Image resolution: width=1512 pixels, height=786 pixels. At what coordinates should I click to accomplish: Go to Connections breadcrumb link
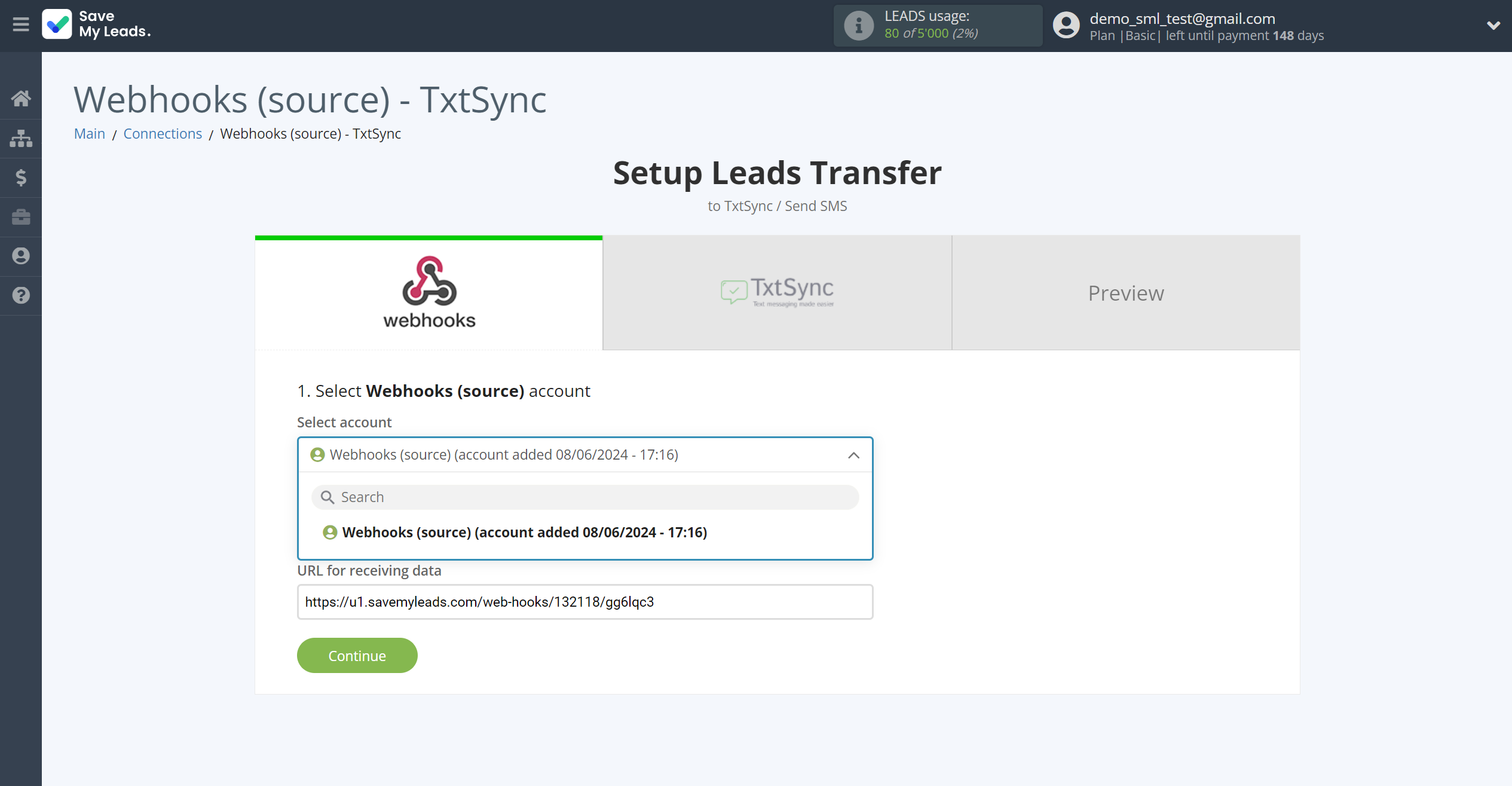click(163, 134)
